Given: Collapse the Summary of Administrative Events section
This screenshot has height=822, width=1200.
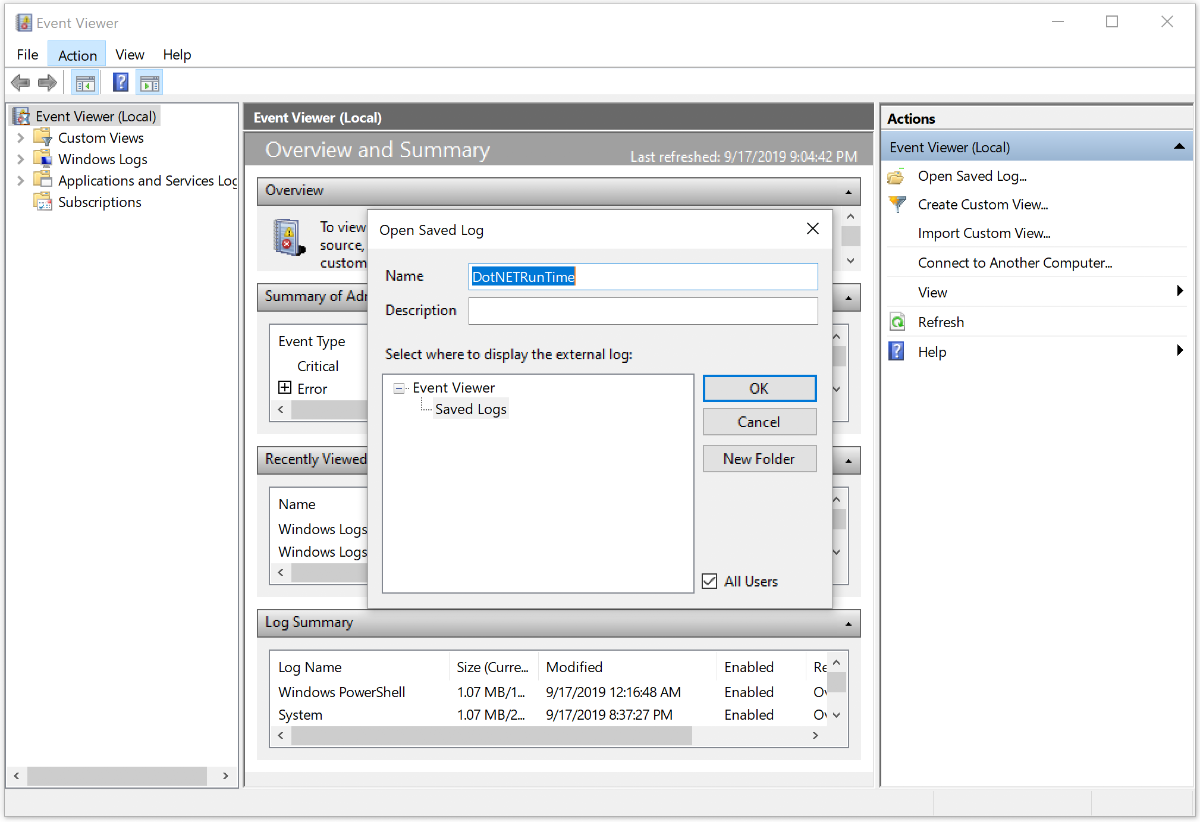Looking at the screenshot, I should pos(848,297).
